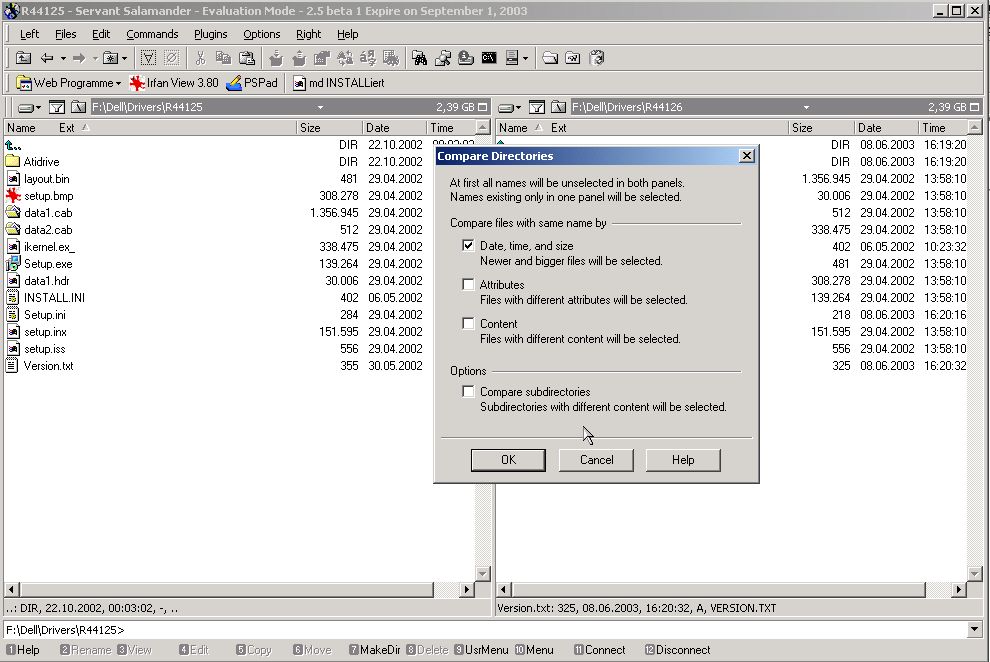
Task: Launch PSPad from the user bar
Action: (252, 83)
